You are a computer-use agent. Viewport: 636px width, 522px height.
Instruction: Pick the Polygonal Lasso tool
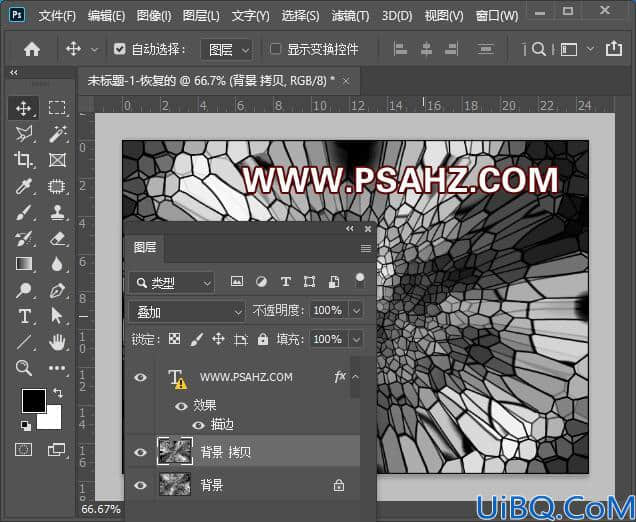[x=24, y=134]
